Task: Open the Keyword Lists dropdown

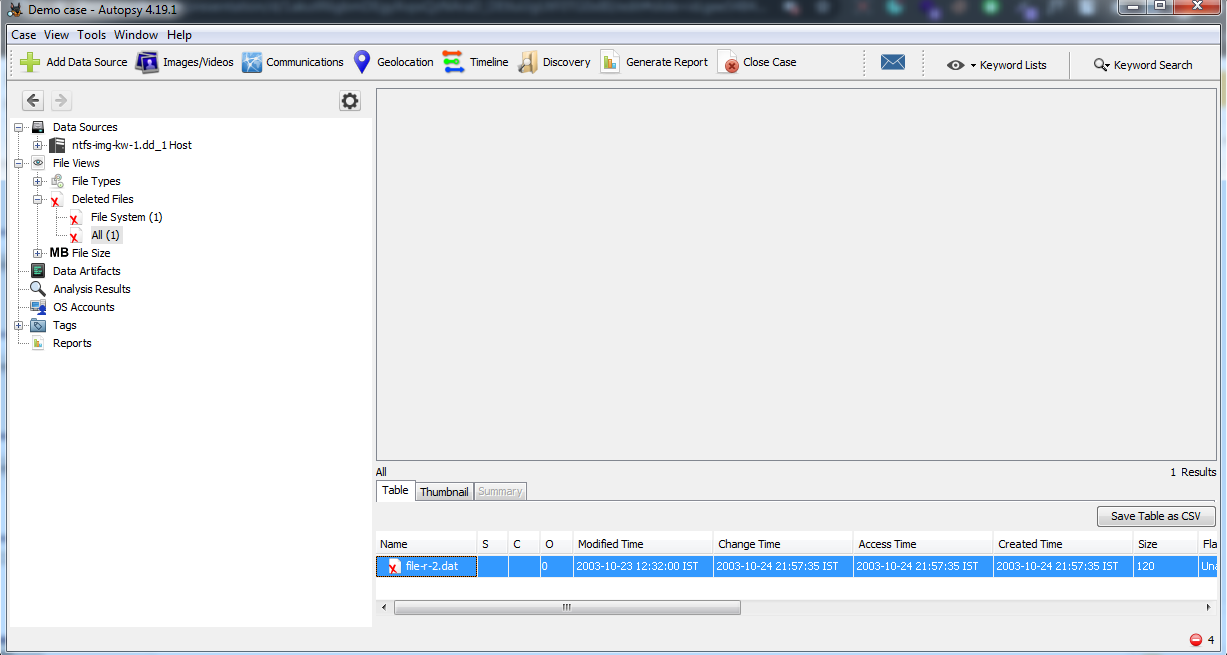Action: 996,65
